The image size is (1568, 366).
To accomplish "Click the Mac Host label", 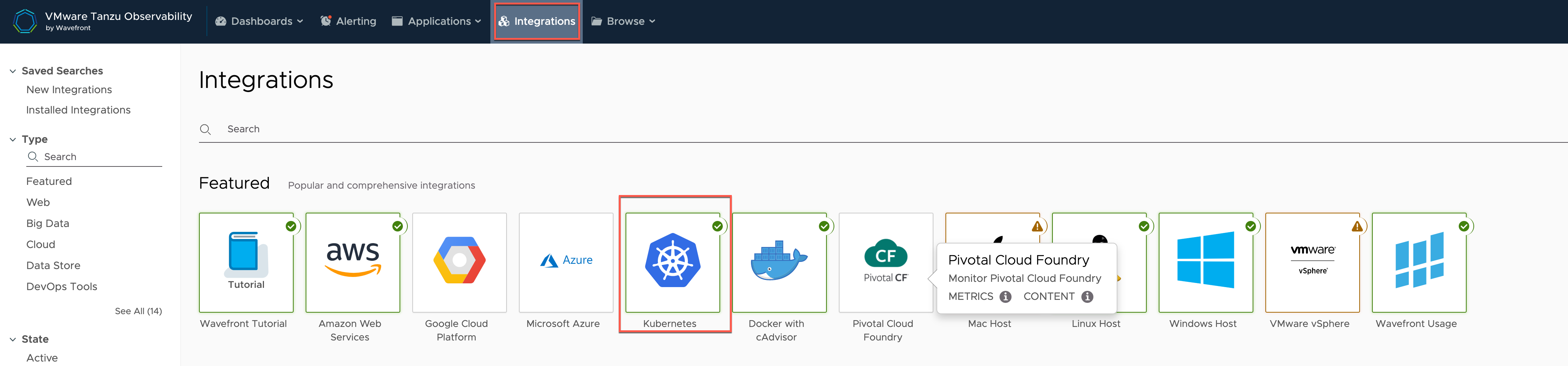I will coord(989,324).
